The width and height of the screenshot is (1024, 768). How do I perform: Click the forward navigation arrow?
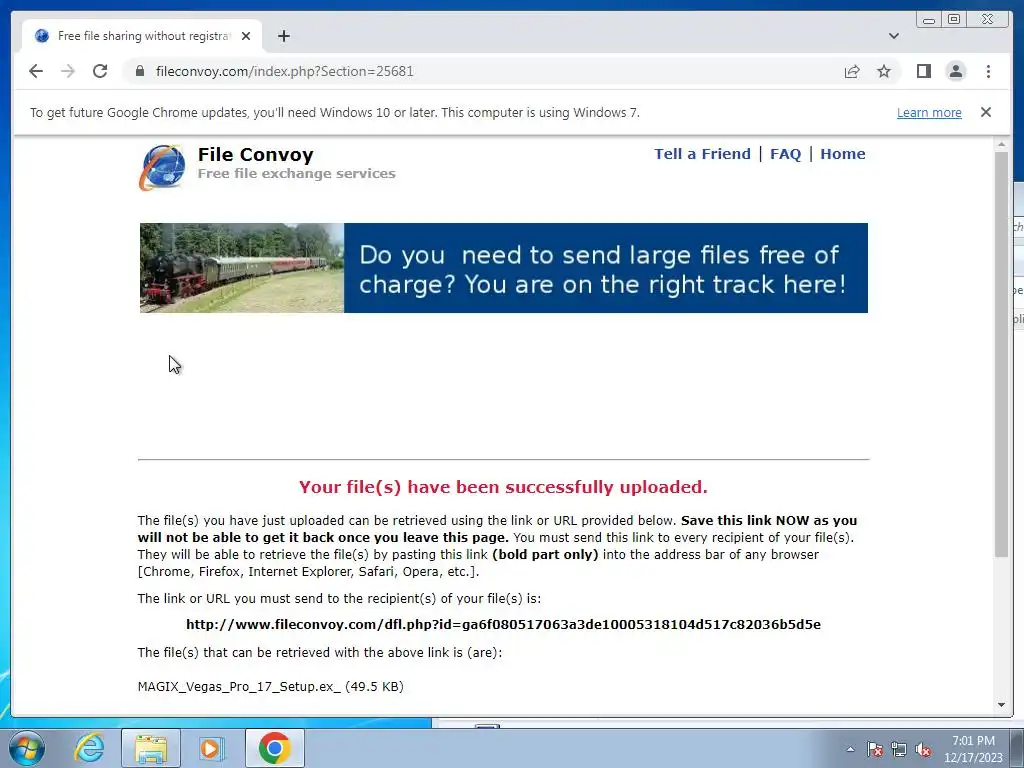point(68,71)
